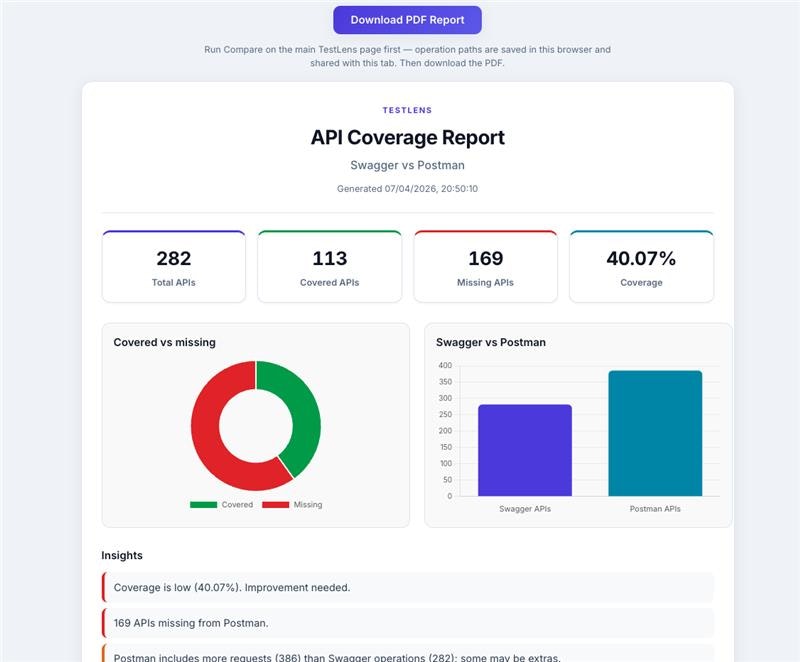Select the TESTLENS brand label
800x662 pixels.
(x=407, y=110)
